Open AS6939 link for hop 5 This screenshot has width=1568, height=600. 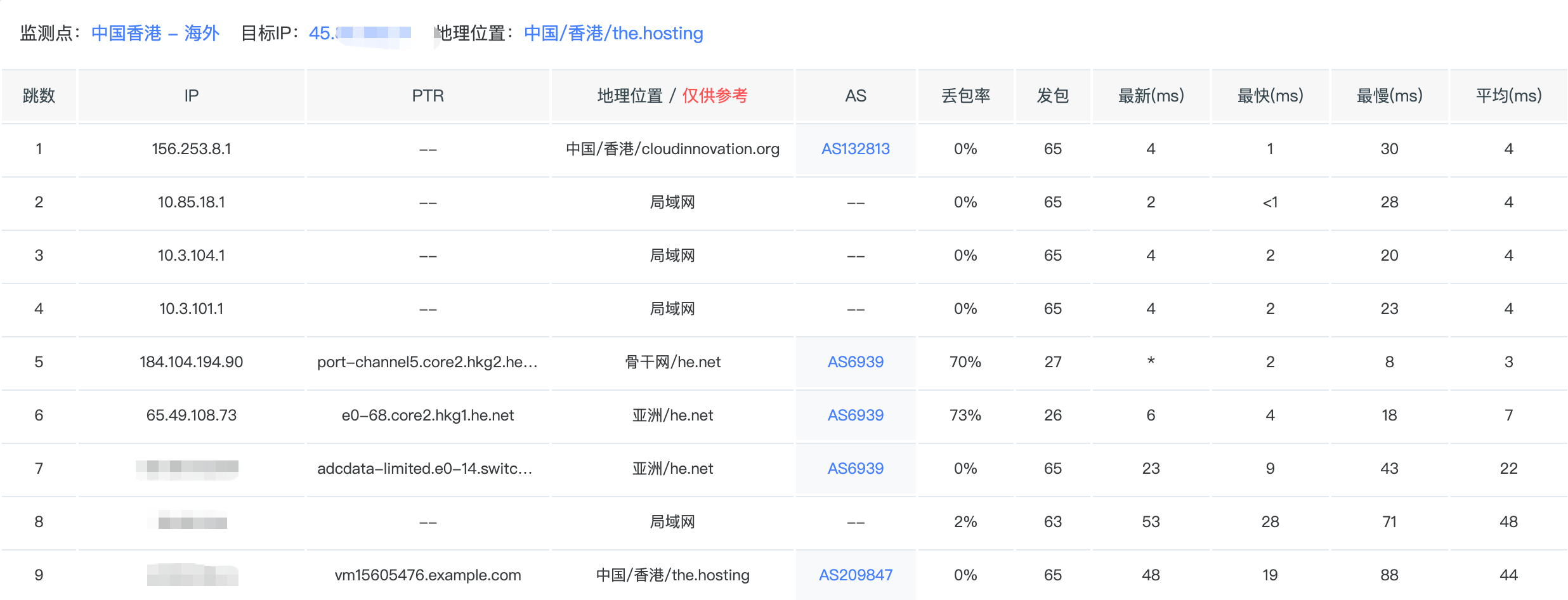(855, 362)
